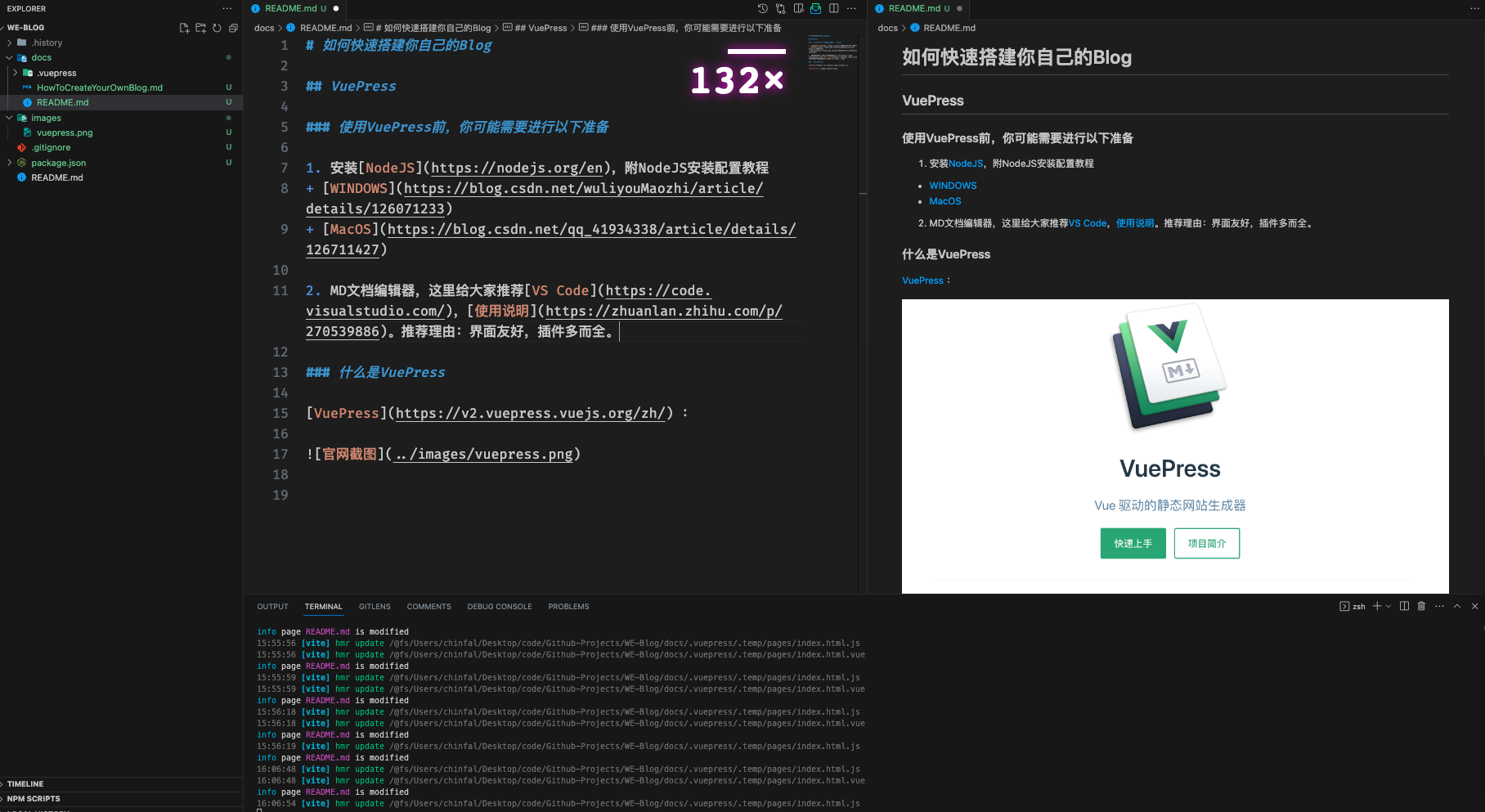1485x812 pixels.
Task: Click docs breadcrumb in left editor
Action: click(x=264, y=28)
